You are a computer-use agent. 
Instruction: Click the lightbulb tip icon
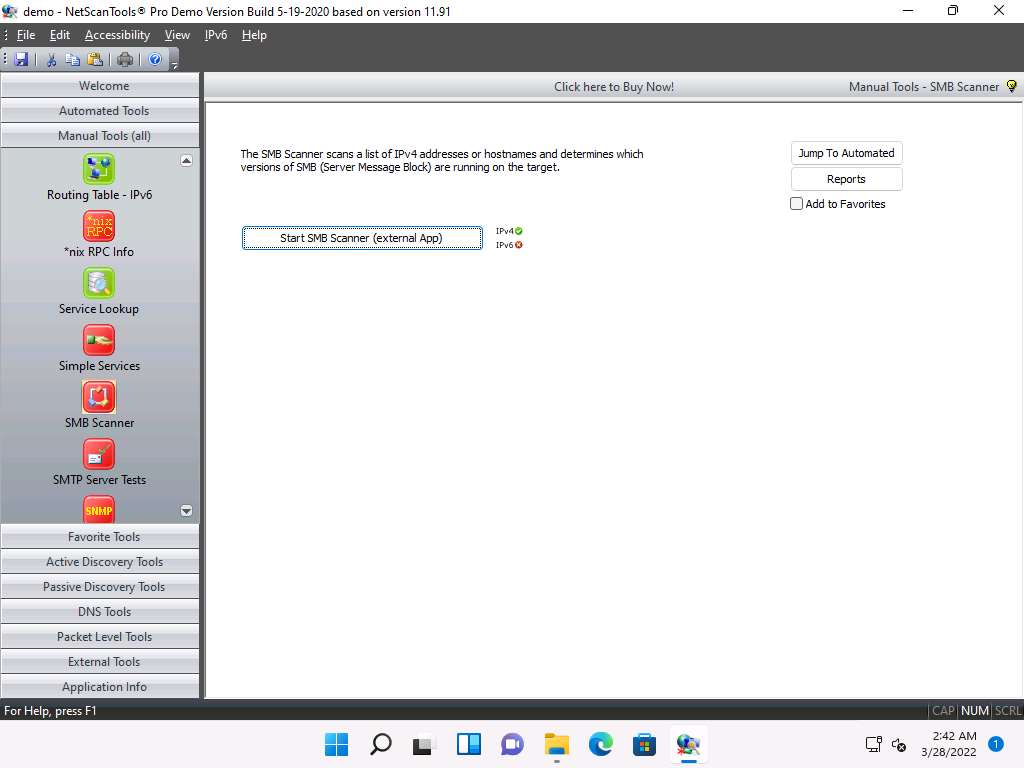pyautogui.click(x=1011, y=87)
